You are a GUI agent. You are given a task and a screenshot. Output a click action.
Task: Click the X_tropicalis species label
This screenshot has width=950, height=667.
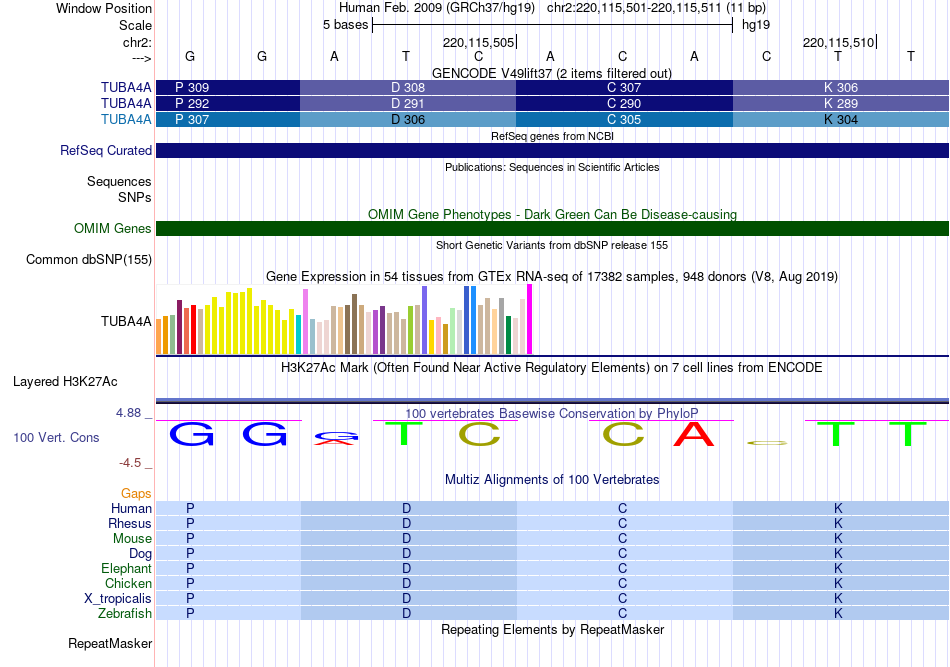[118, 599]
